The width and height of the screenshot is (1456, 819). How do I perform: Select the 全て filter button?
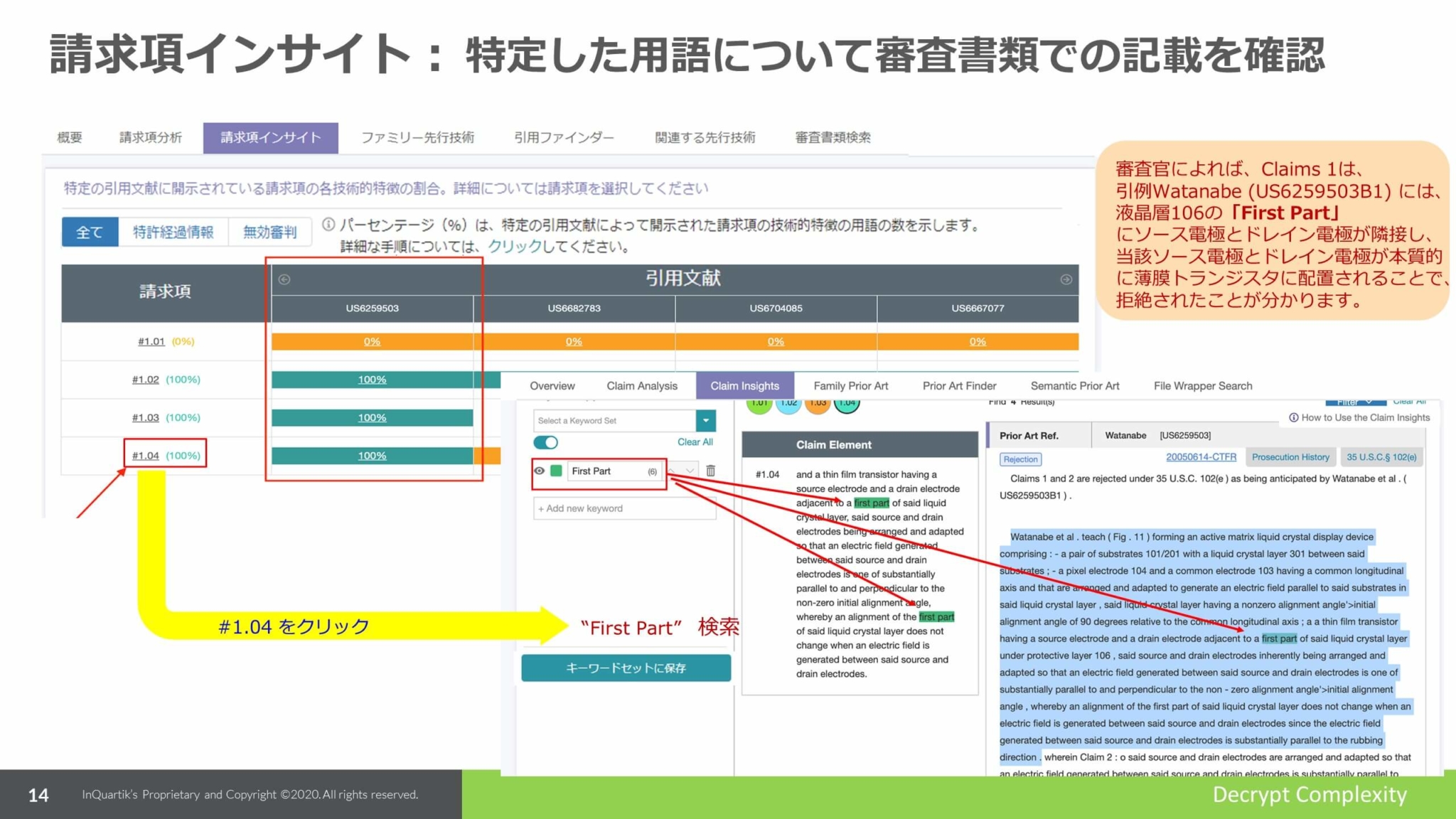[x=90, y=232]
